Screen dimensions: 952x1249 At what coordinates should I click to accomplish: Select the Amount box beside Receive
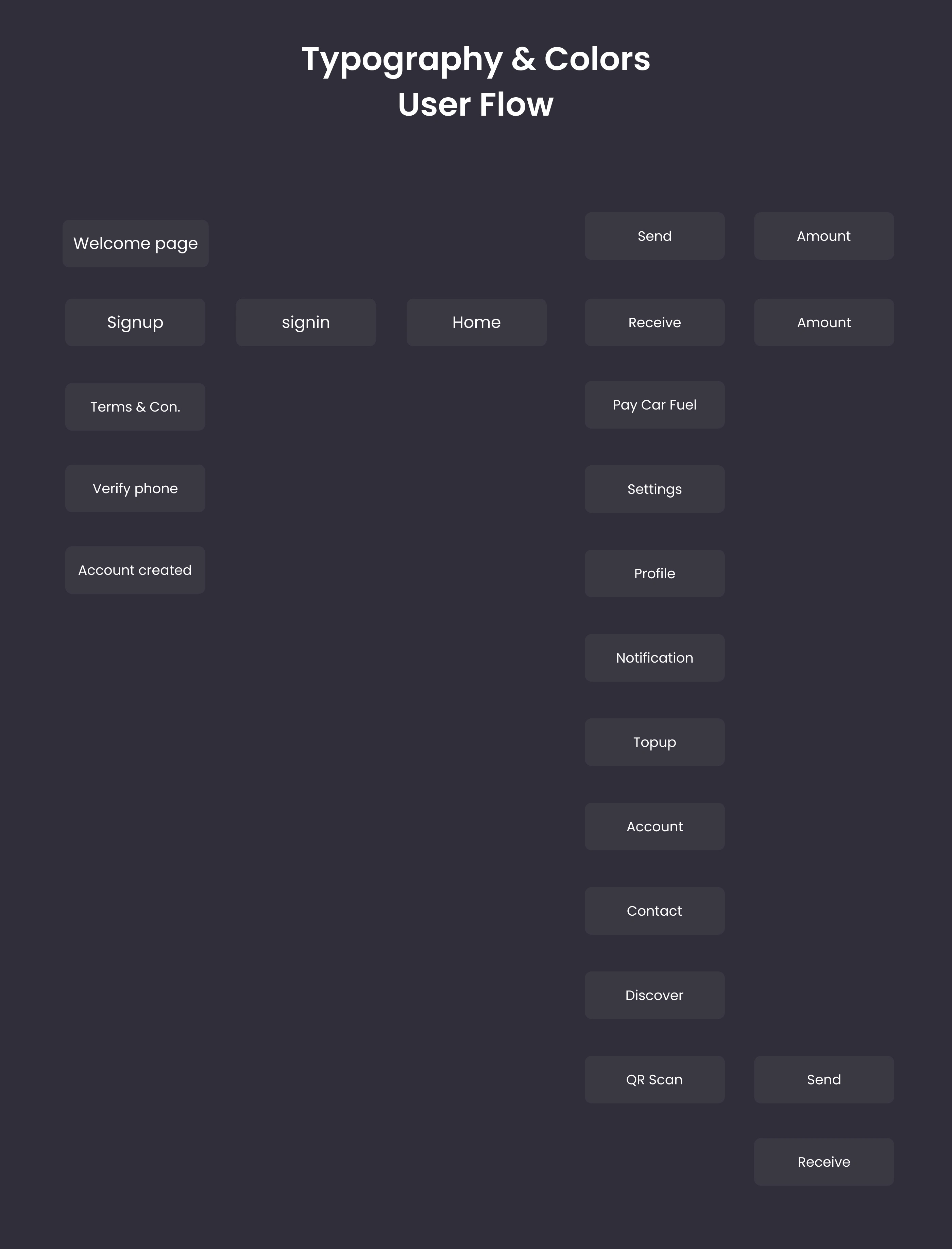click(823, 322)
